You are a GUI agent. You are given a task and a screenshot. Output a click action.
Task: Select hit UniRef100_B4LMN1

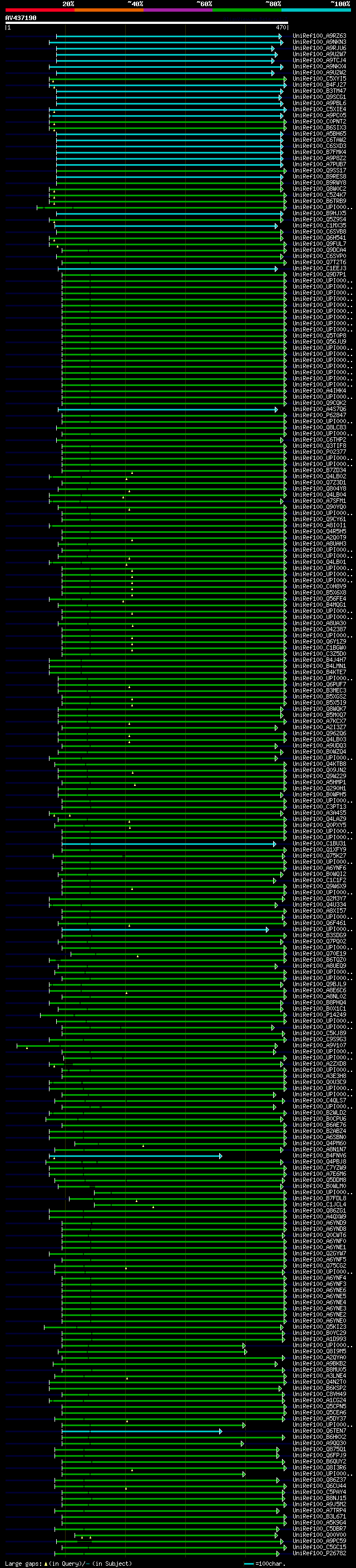click(319, 666)
